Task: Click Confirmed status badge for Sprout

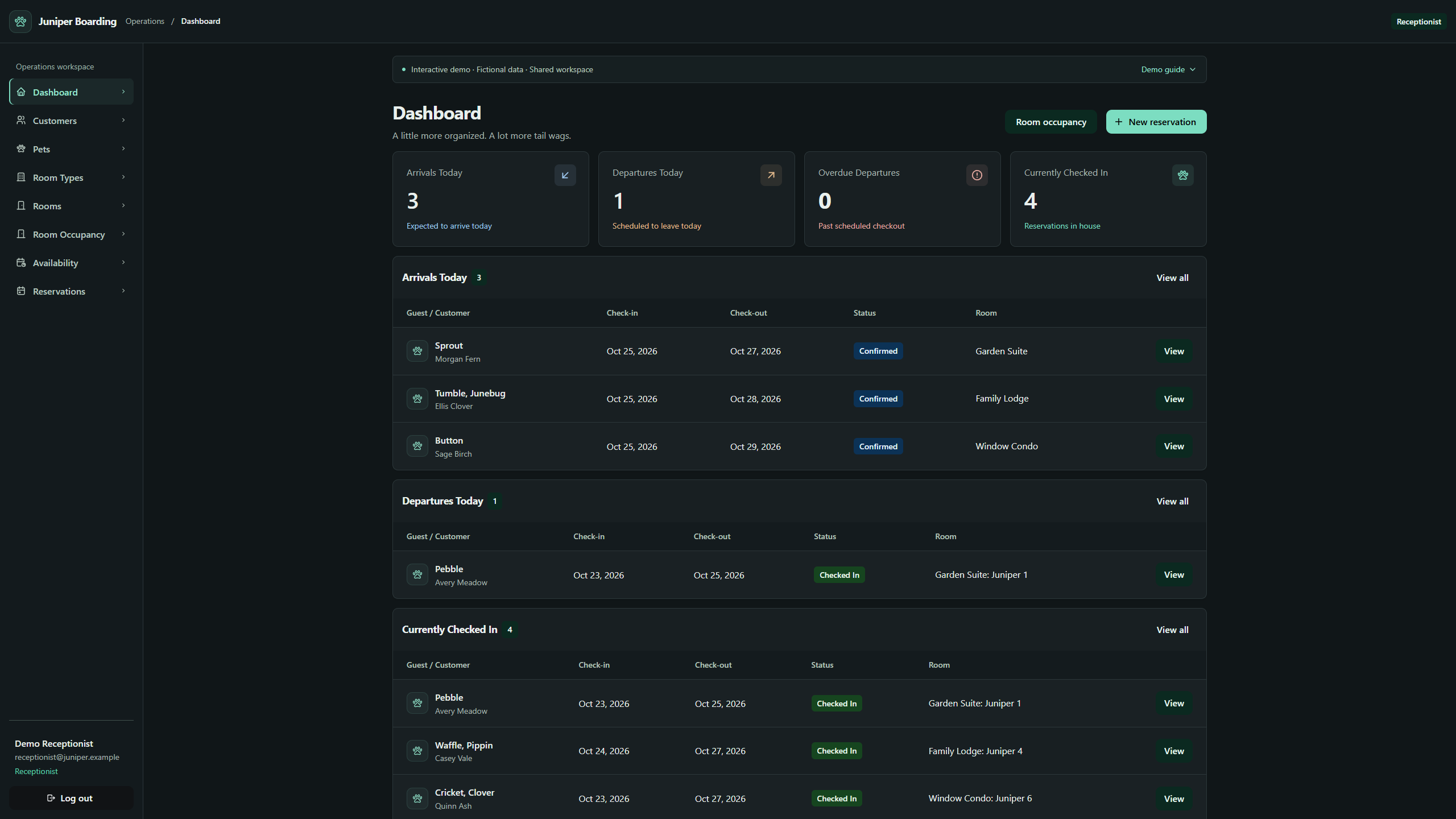Action: pyautogui.click(x=878, y=351)
